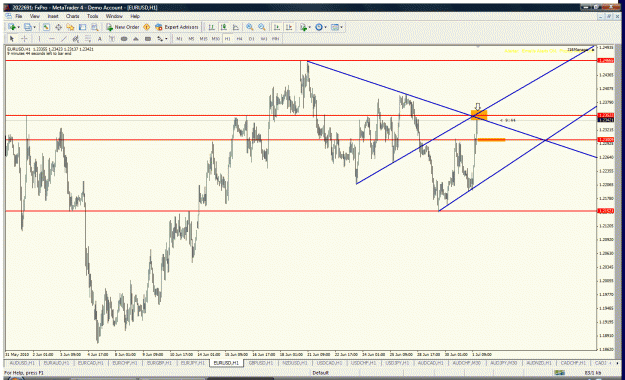Open the Help menu
The height and width of the screenshot is (380, 625).
pos(135,16)
